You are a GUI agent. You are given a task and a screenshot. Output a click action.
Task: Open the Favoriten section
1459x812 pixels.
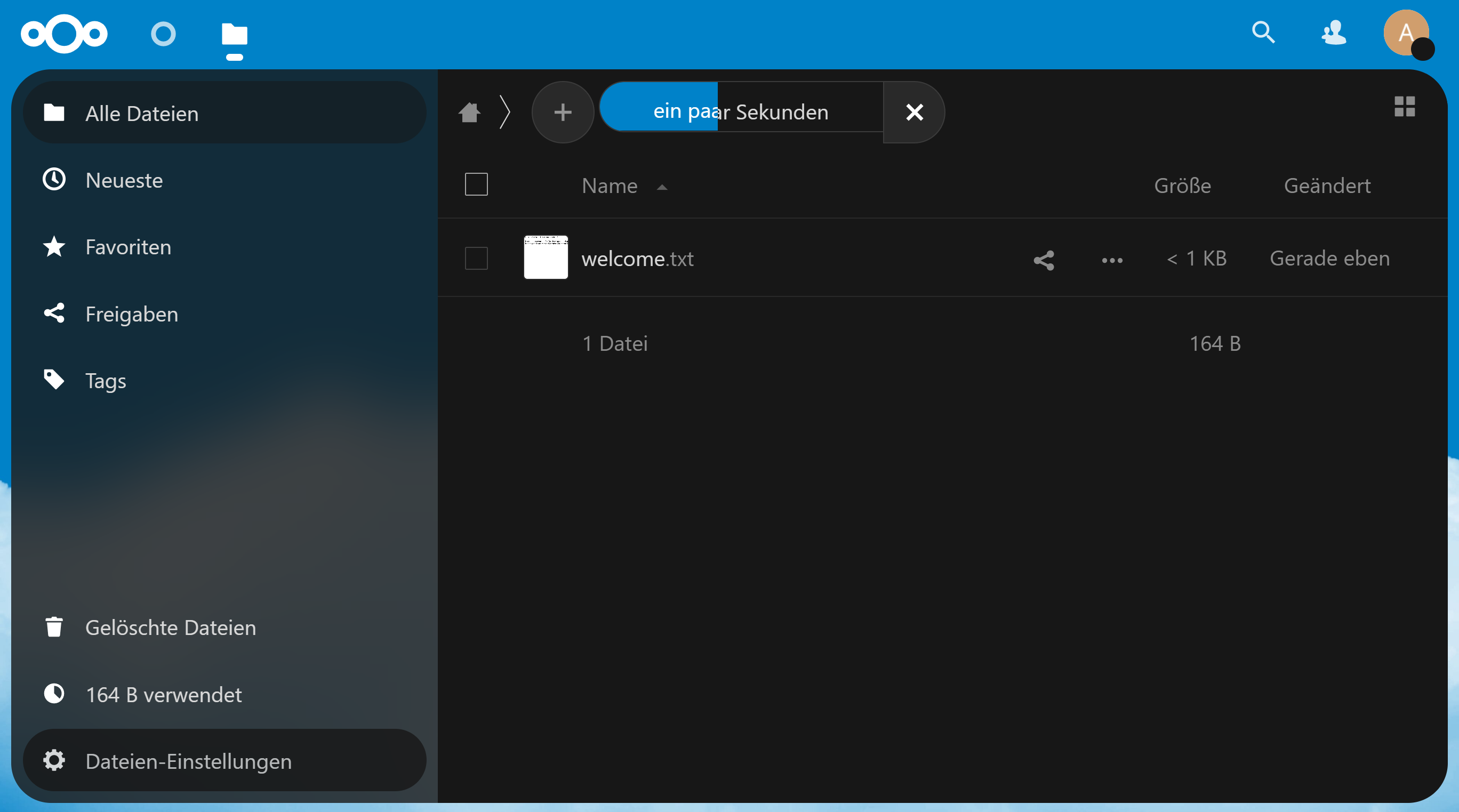128,247
